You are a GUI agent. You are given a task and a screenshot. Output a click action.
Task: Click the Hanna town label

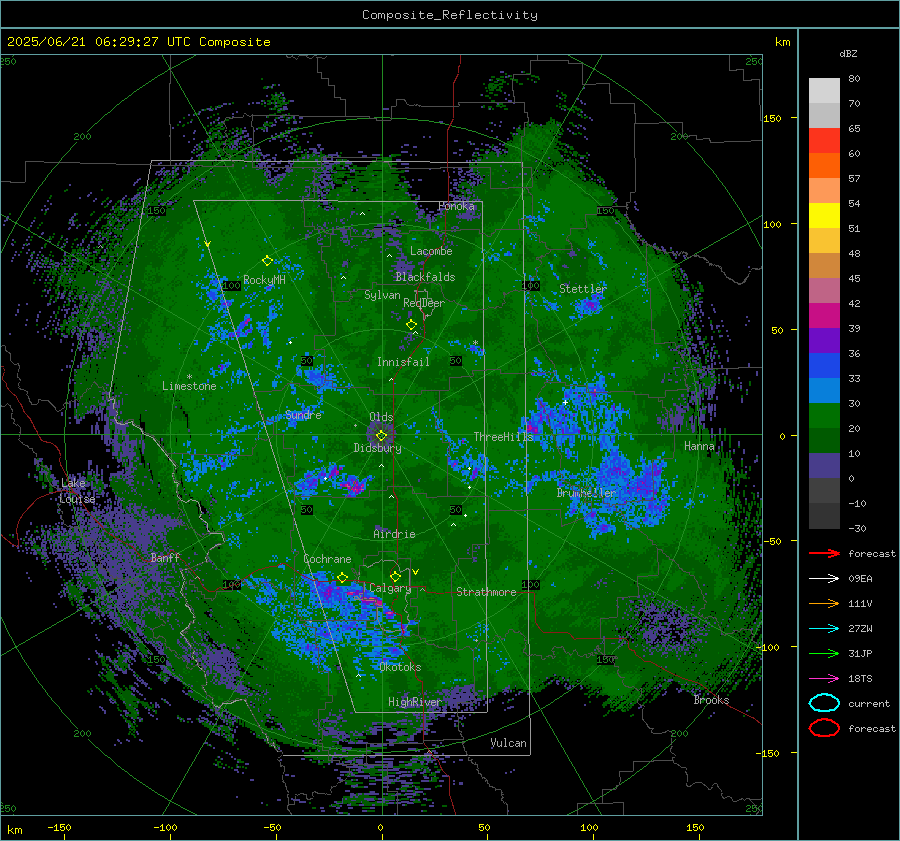pos(699,446)
